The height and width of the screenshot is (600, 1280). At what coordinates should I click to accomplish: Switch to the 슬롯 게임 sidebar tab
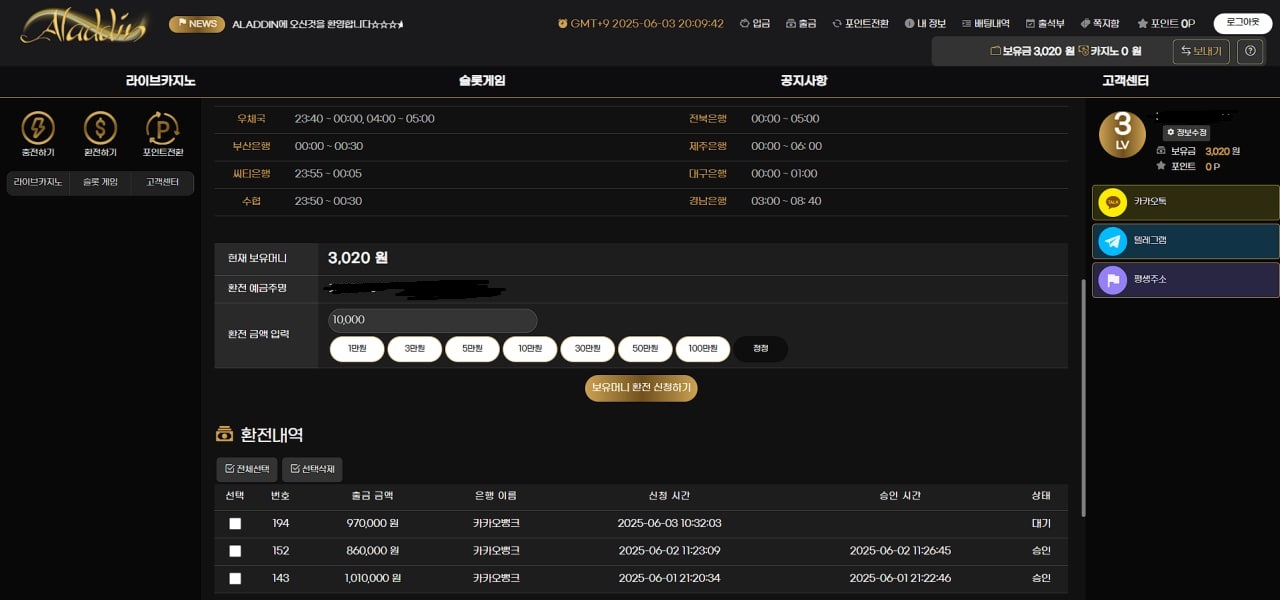coord(100,182)
